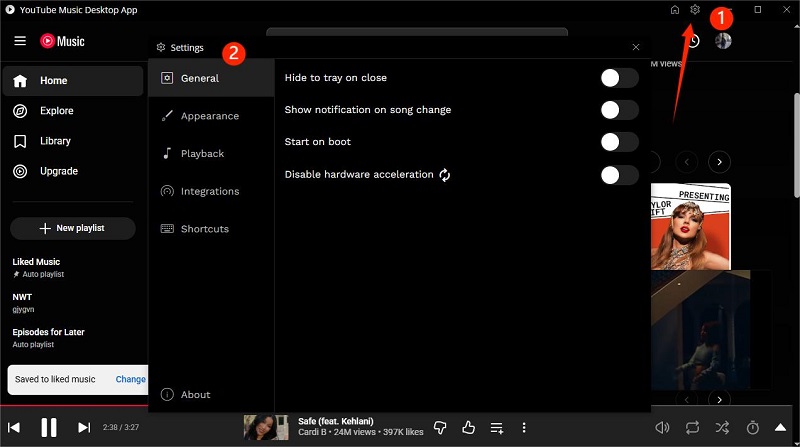The height and width of the screenshot is (447, 800).
Task: Switch to the Playback settings tab
Action: (211, 154)
